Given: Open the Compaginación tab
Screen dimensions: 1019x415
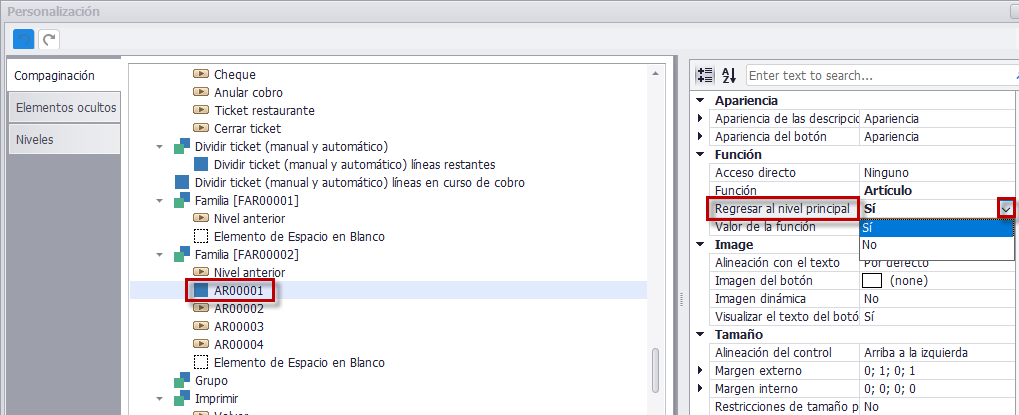Looking at the screenshot, I should click(64, 75).
